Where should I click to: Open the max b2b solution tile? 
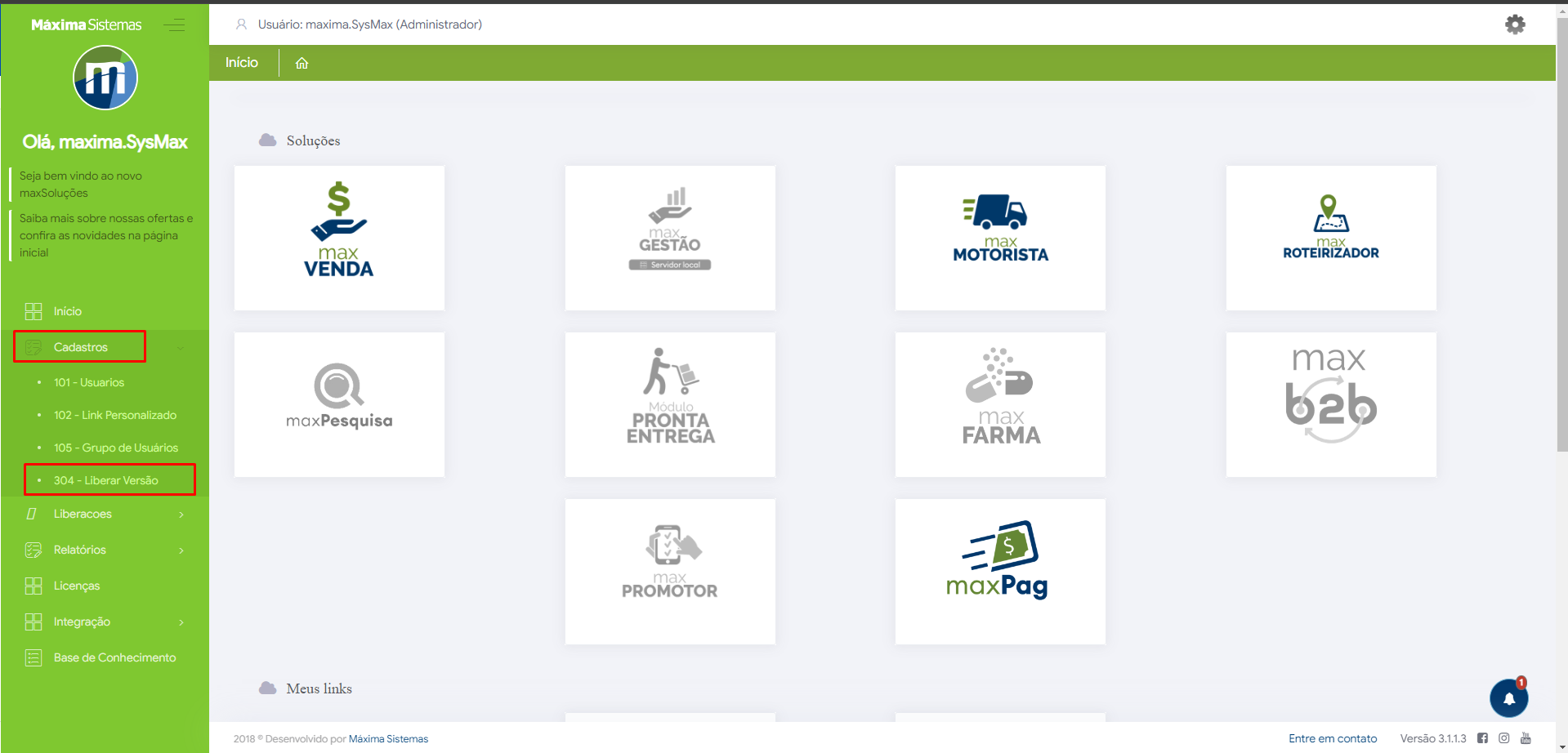pos(1331,404)
